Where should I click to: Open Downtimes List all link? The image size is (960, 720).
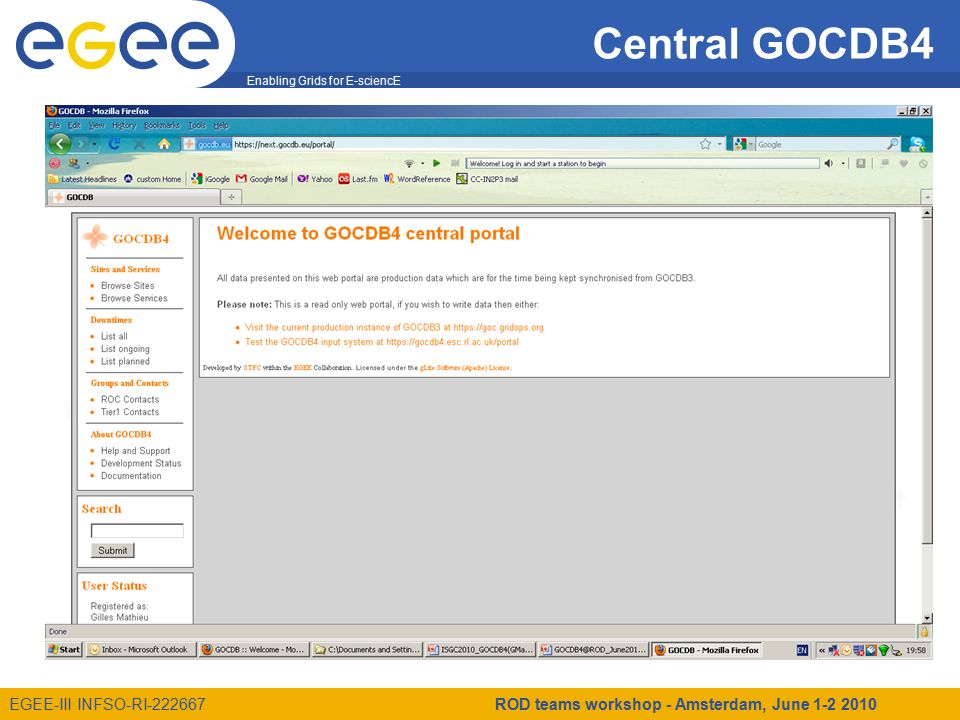click(114, 336)
